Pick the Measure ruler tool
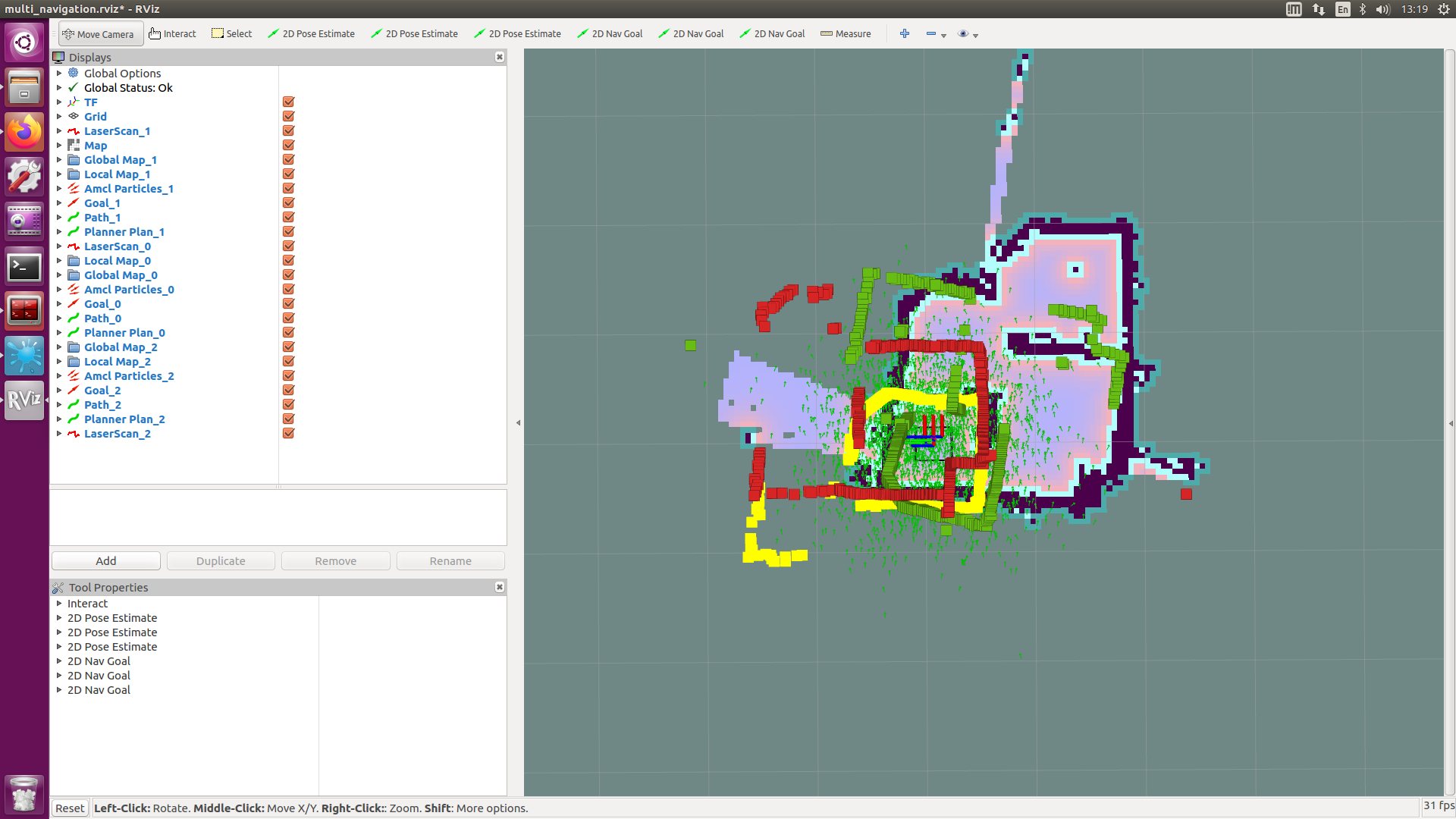Screen dimensions: 1456x819 point(846,34)
